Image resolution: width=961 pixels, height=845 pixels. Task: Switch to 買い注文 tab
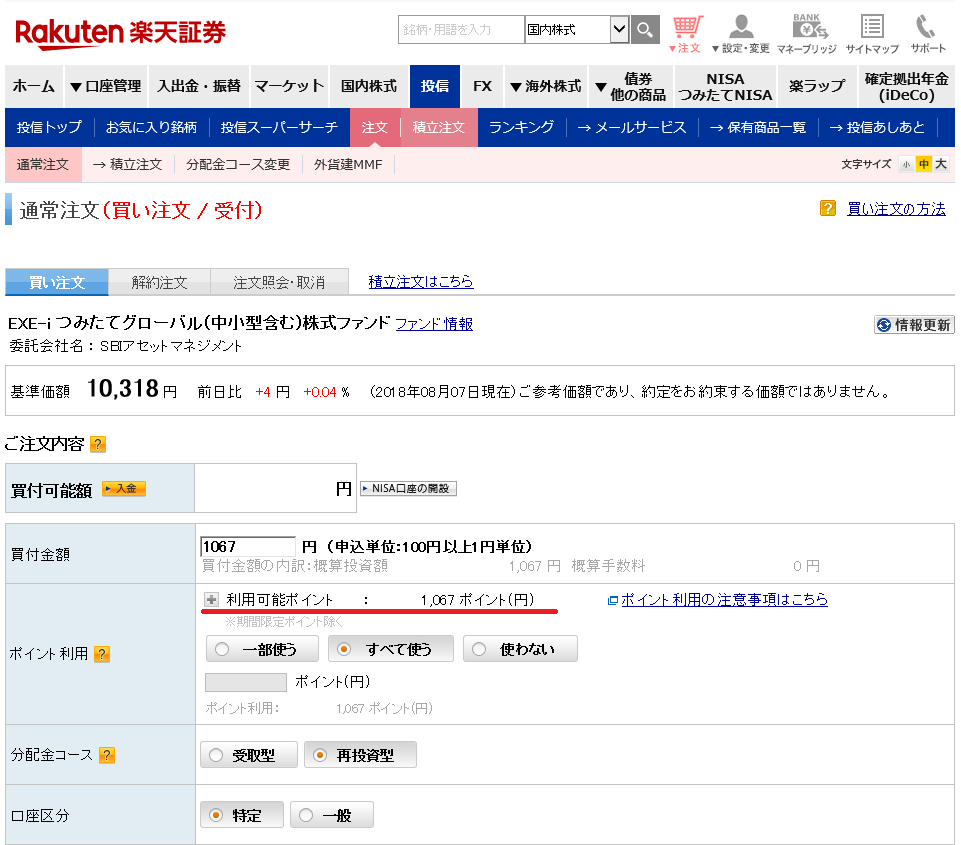[56, 282]
